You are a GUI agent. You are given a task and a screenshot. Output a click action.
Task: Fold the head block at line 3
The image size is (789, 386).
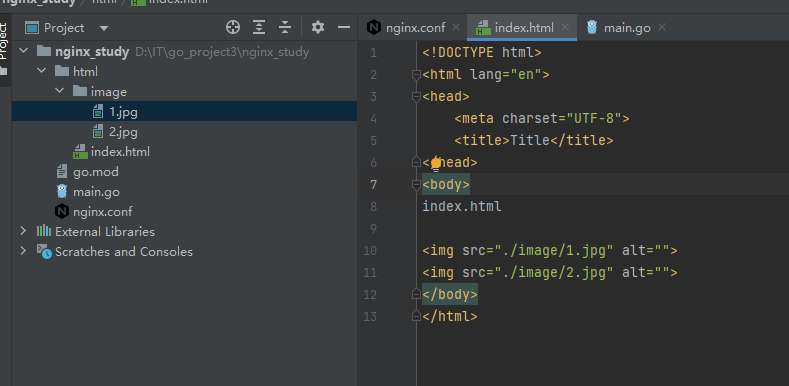click(x=416, y=97)
